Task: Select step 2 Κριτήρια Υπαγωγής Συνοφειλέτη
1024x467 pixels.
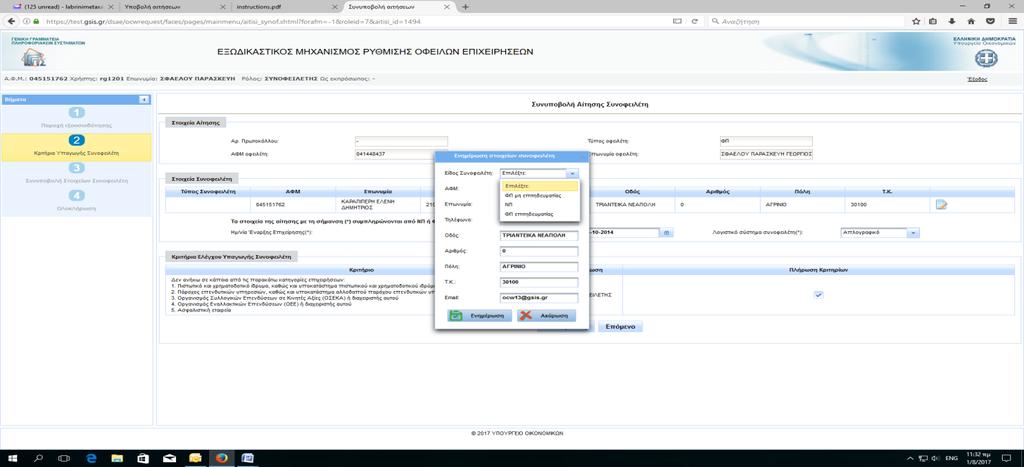Action: pos(76,147)
